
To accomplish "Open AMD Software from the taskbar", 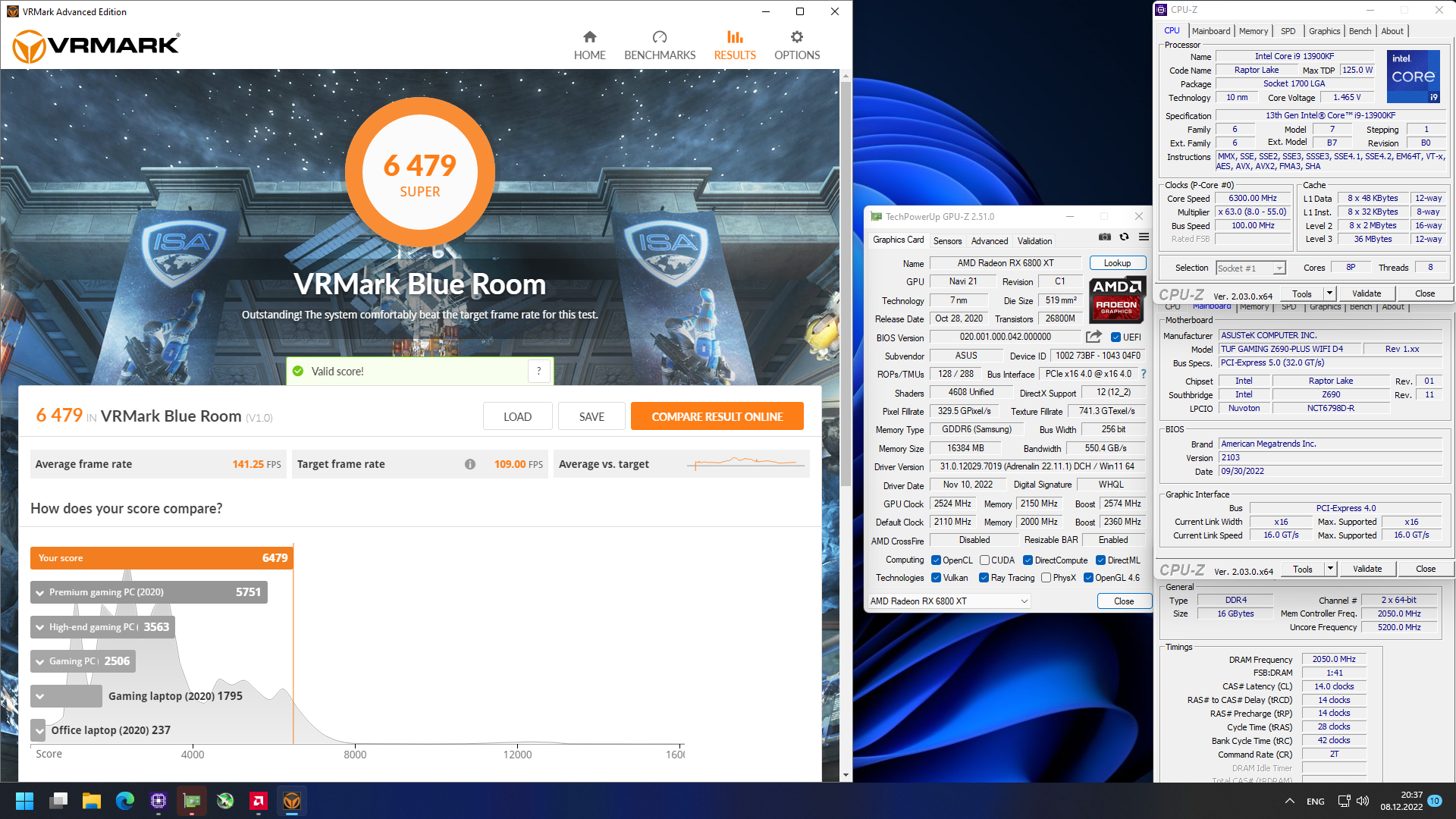I will coord(259,801).
